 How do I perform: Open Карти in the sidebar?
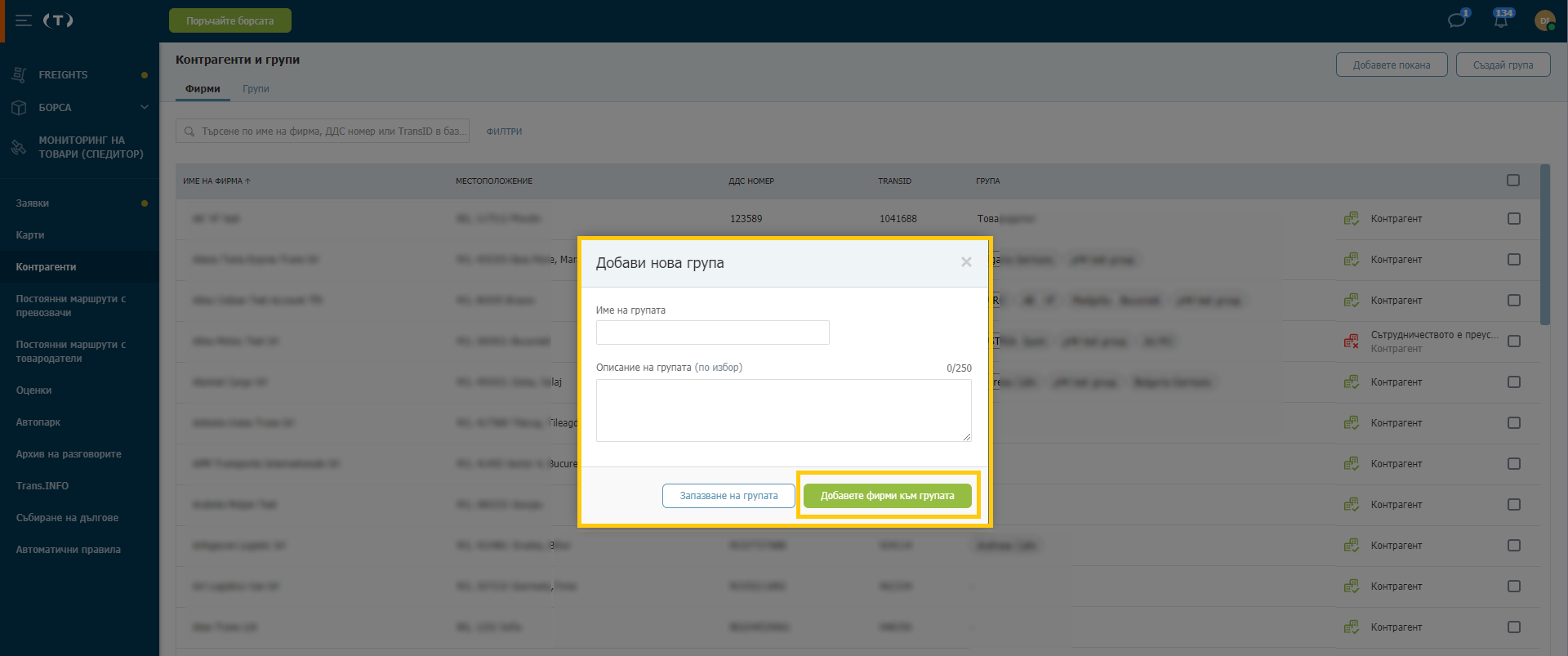(x=30, y=235)
